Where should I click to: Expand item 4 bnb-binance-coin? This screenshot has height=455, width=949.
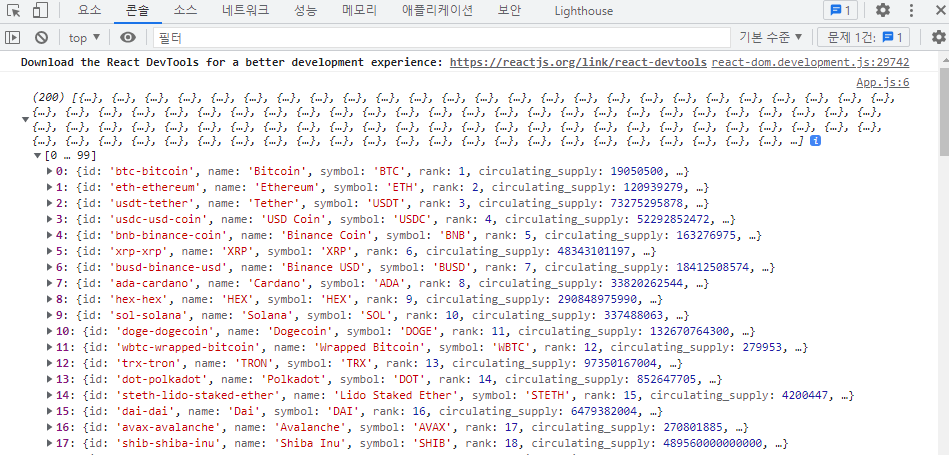pyautogui.click(x=50, y=235)
